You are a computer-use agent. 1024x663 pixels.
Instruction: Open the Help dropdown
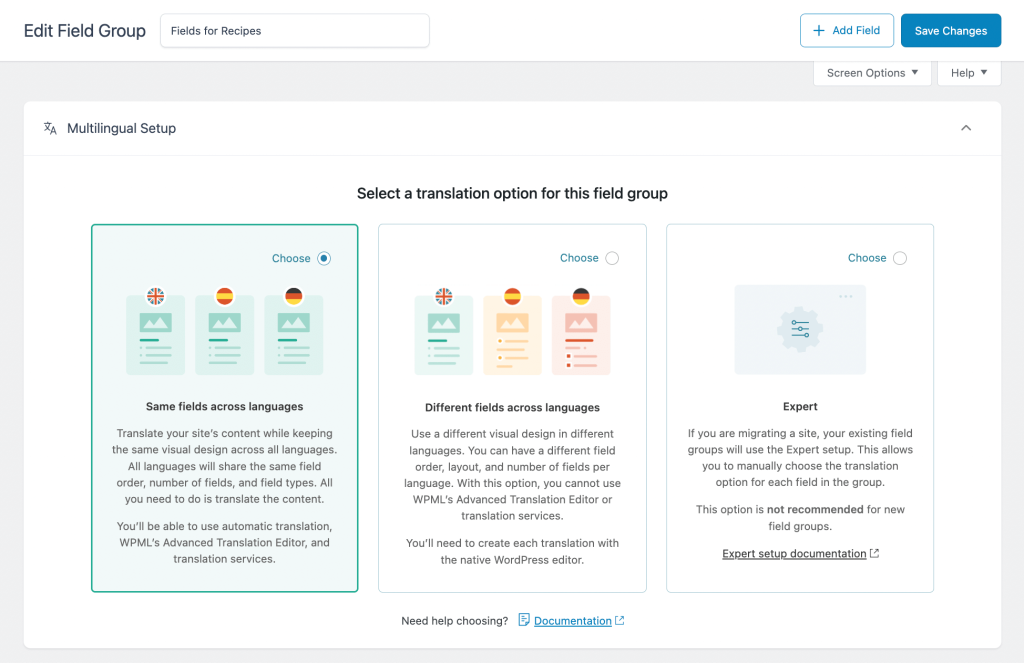click(x=969, y=73)
